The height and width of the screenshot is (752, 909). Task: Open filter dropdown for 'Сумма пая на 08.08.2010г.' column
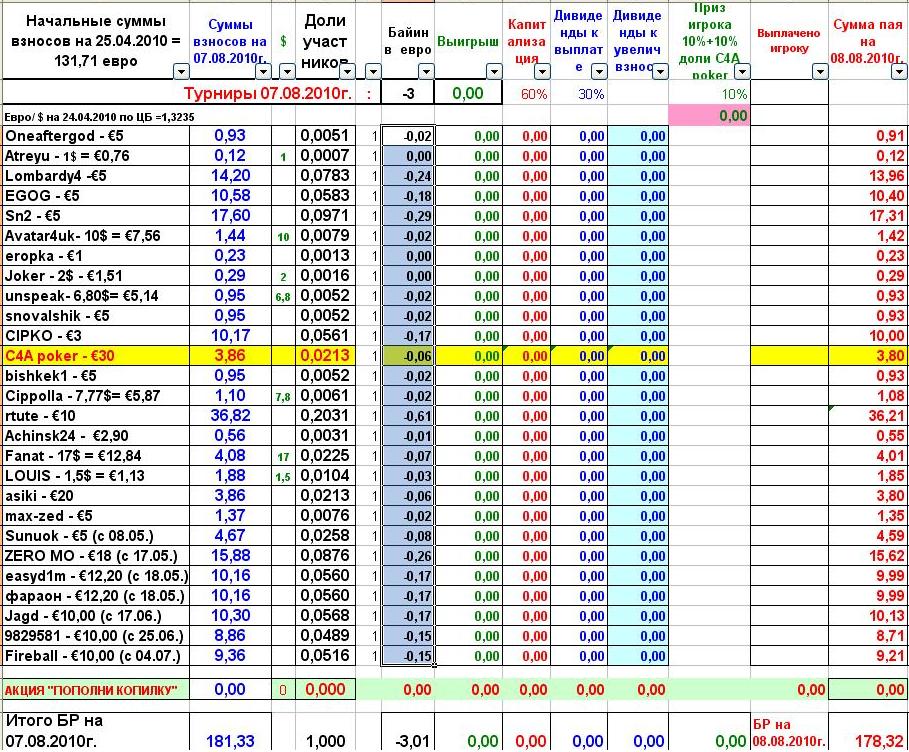(x=899, y=71)
